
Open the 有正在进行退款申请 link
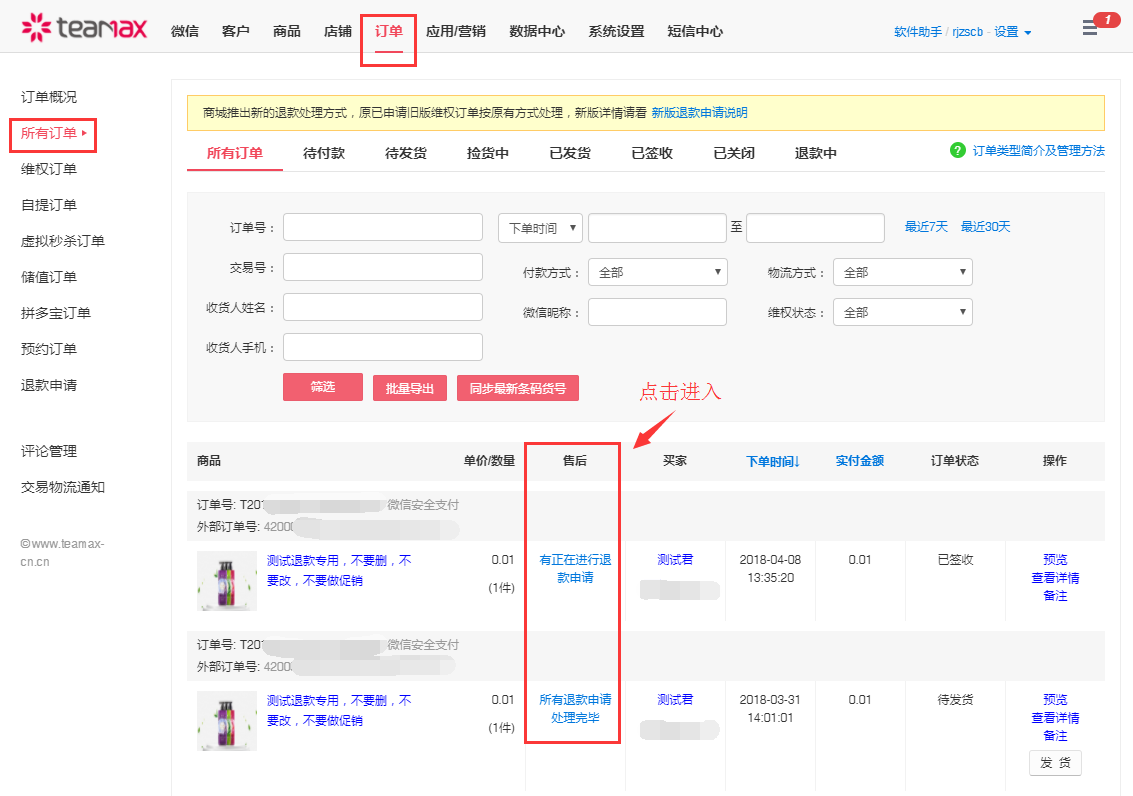[575, 569]
